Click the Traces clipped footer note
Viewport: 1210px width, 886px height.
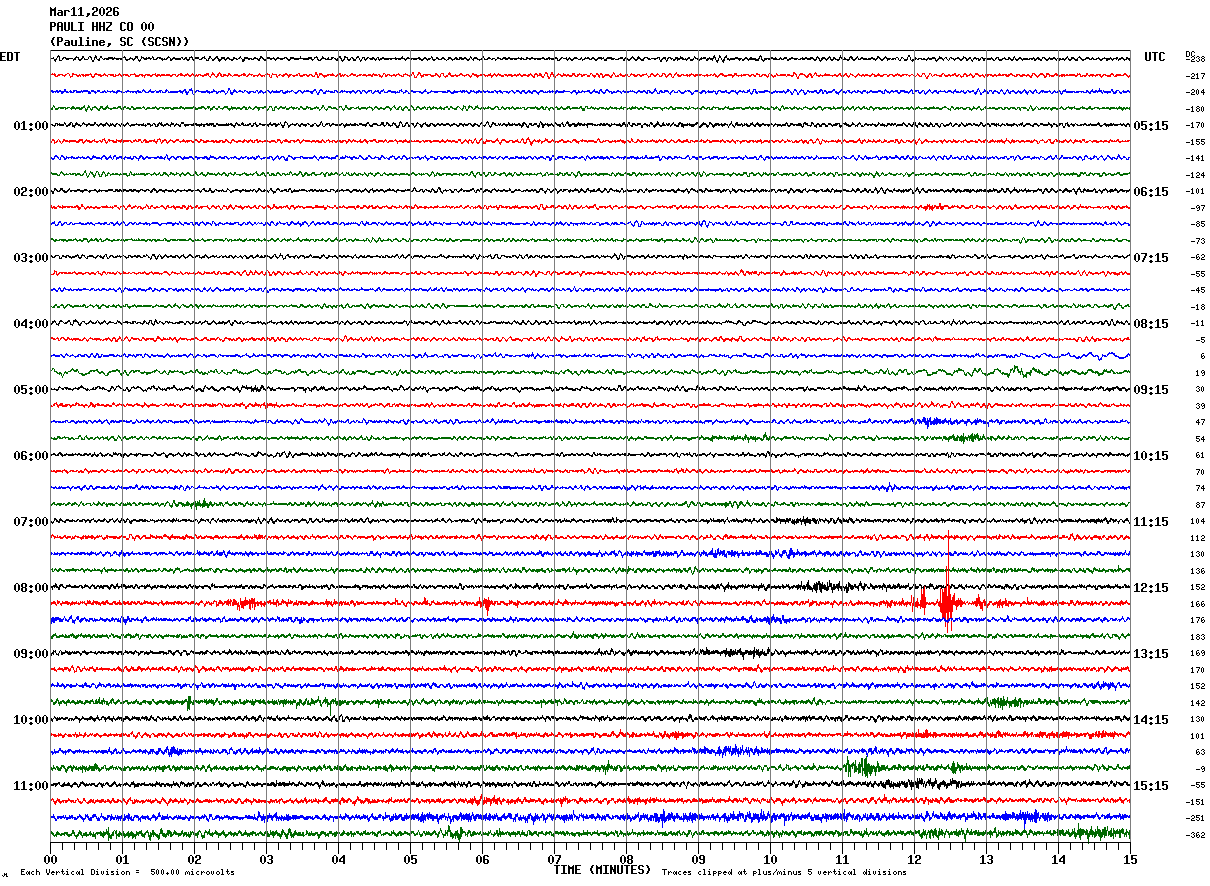click(x=784, y=873)
